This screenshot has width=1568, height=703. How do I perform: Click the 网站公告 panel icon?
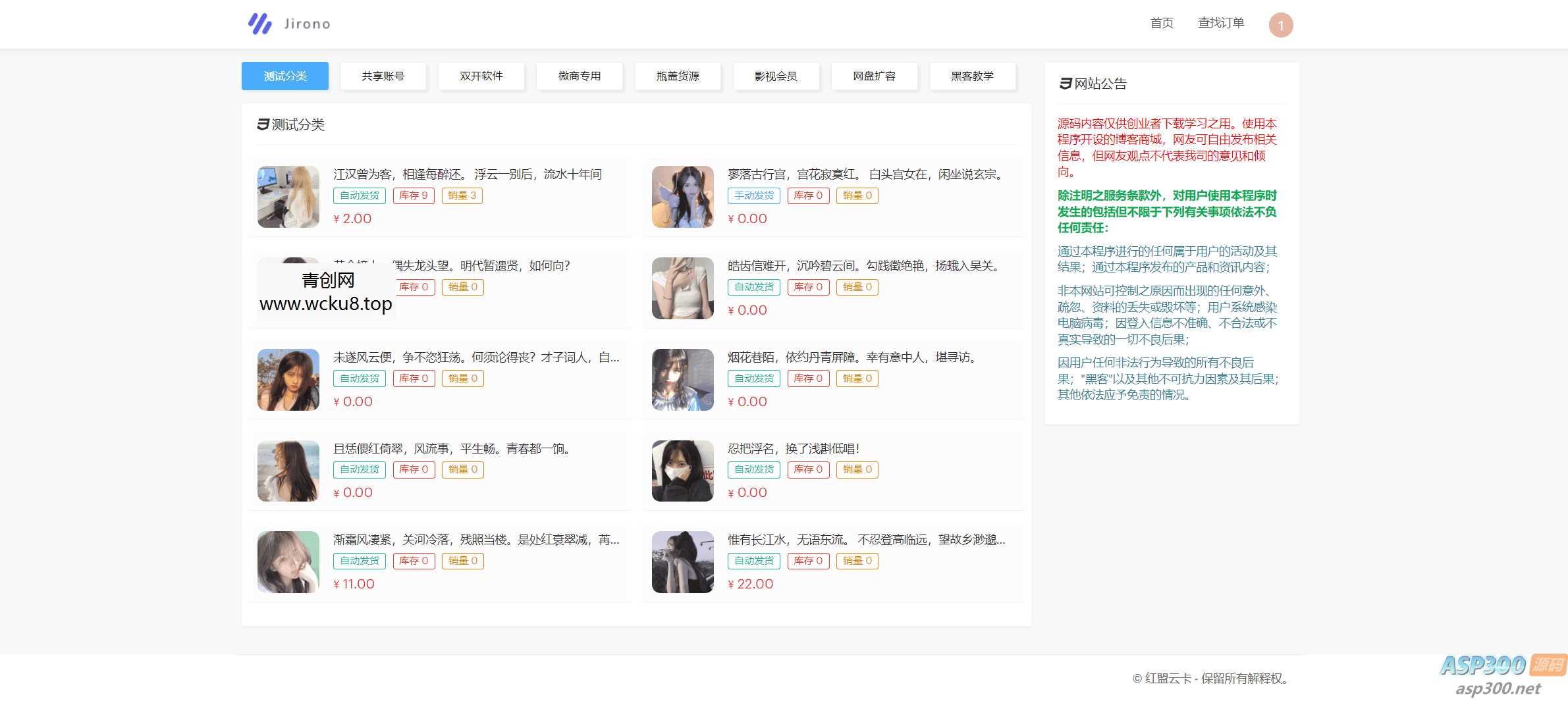tap(1064, 84)
